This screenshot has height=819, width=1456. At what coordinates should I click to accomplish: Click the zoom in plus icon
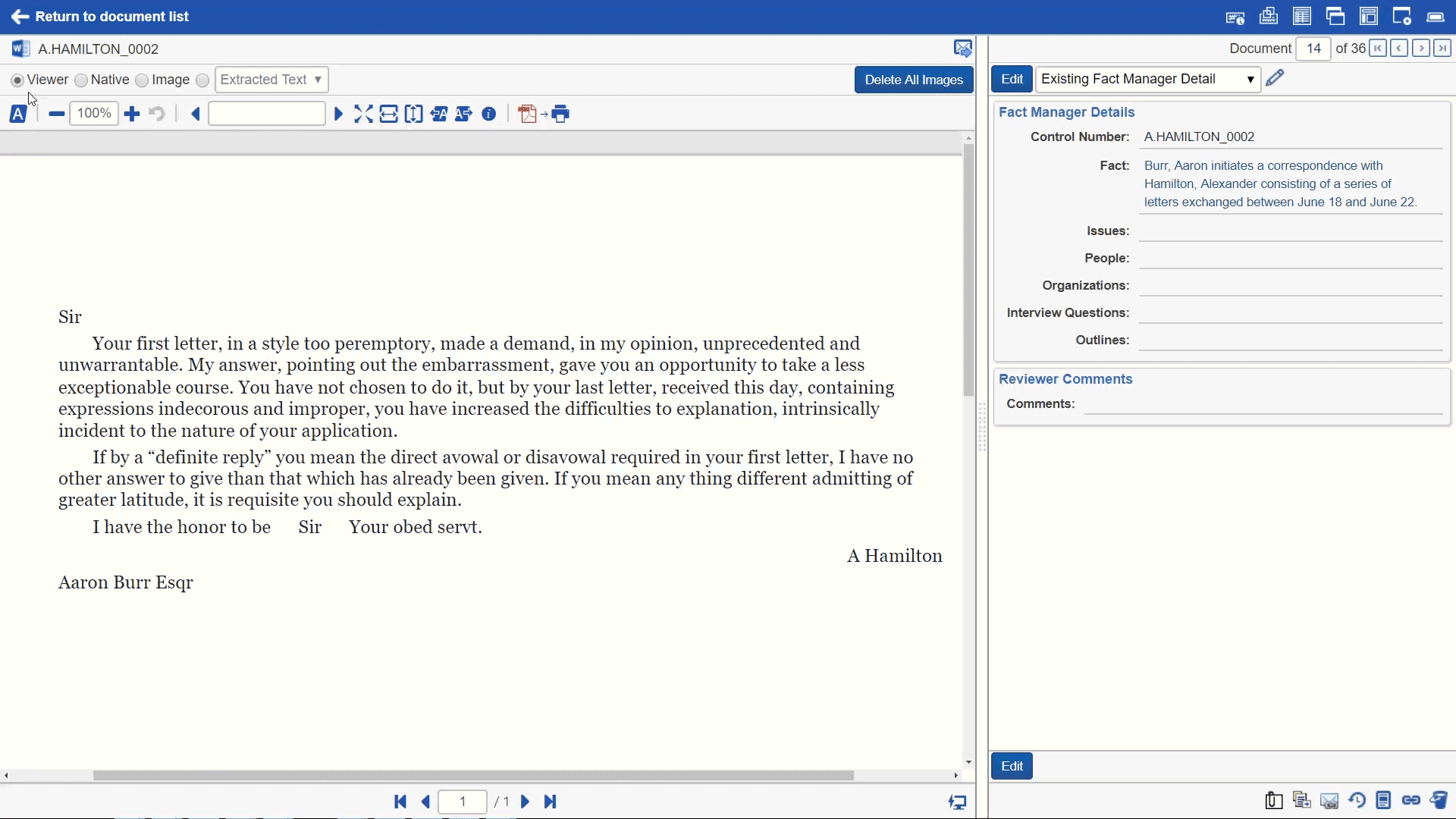tap(132, 114)
